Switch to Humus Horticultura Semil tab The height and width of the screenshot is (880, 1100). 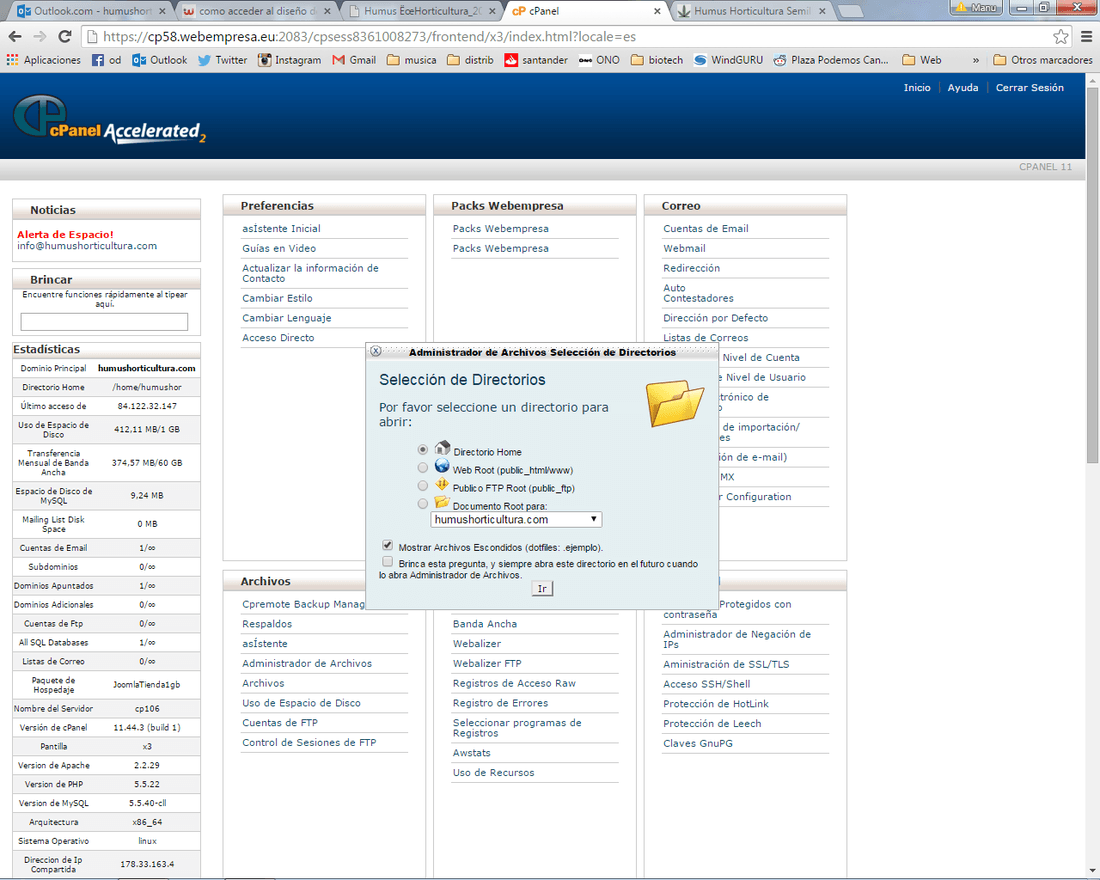pos(752,11)
